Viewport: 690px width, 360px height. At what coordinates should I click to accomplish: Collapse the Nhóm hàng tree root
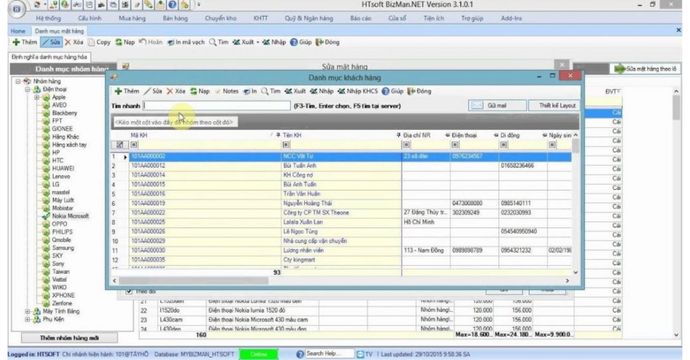coord(18,81)
